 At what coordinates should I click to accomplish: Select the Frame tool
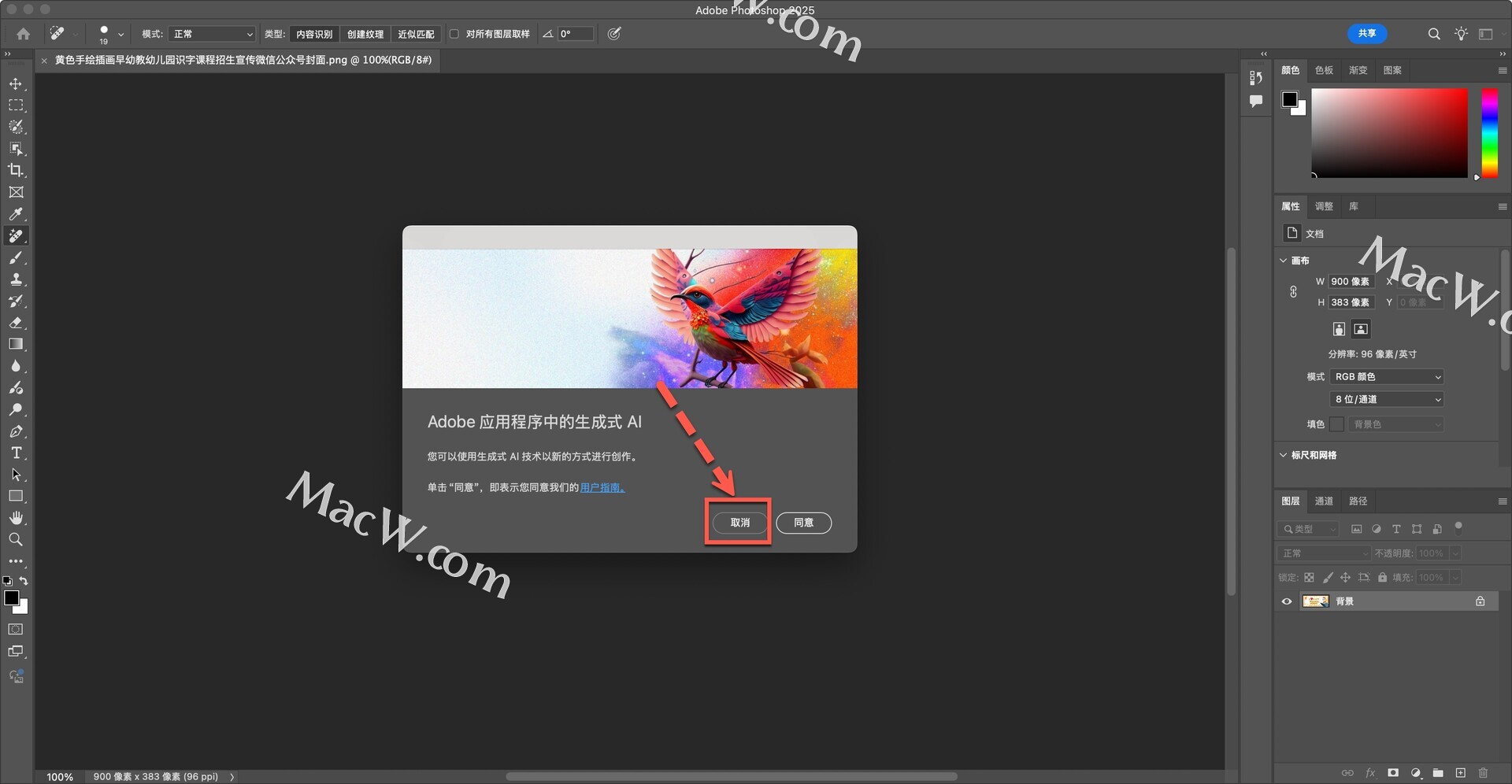[16, 192]
